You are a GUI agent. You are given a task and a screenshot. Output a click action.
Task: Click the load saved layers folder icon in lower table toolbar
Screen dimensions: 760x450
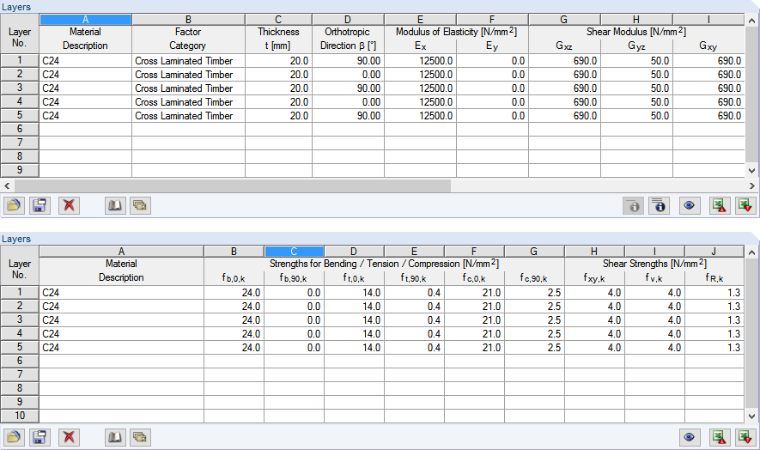[14, 437]
